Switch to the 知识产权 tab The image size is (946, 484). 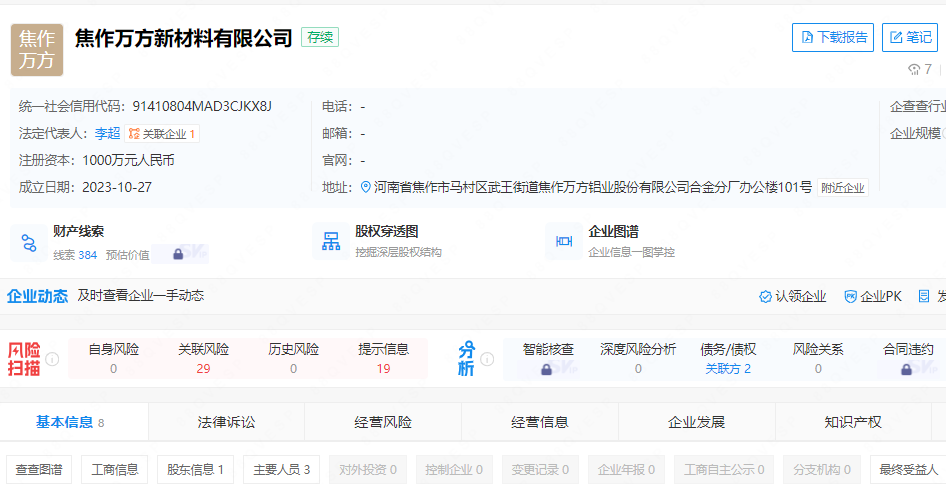(x=853, y=422)
